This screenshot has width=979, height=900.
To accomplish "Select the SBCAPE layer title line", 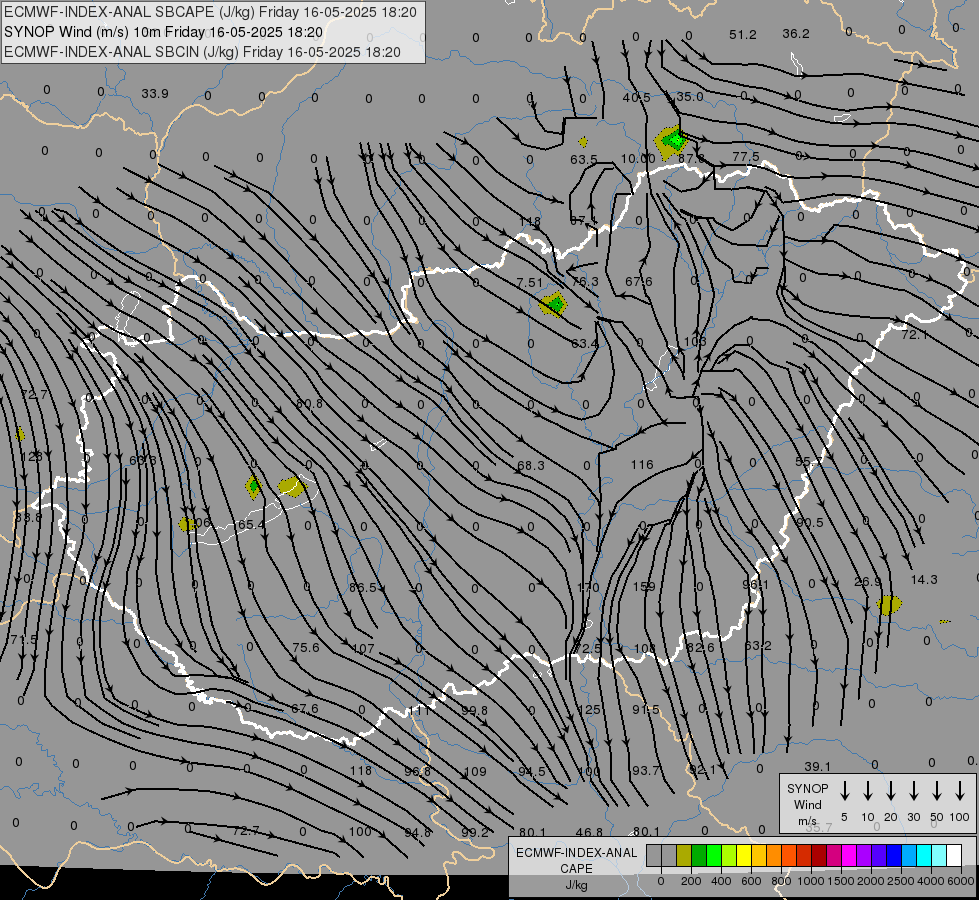I will [210, 12].
